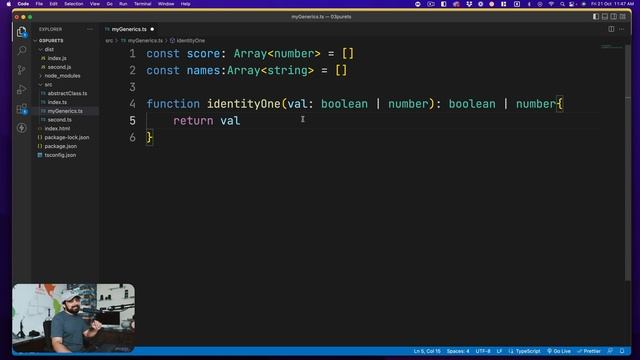Click the webcam overlay thumbnail
The width and height of the screenshot is (640, 360).
(73, 318)
